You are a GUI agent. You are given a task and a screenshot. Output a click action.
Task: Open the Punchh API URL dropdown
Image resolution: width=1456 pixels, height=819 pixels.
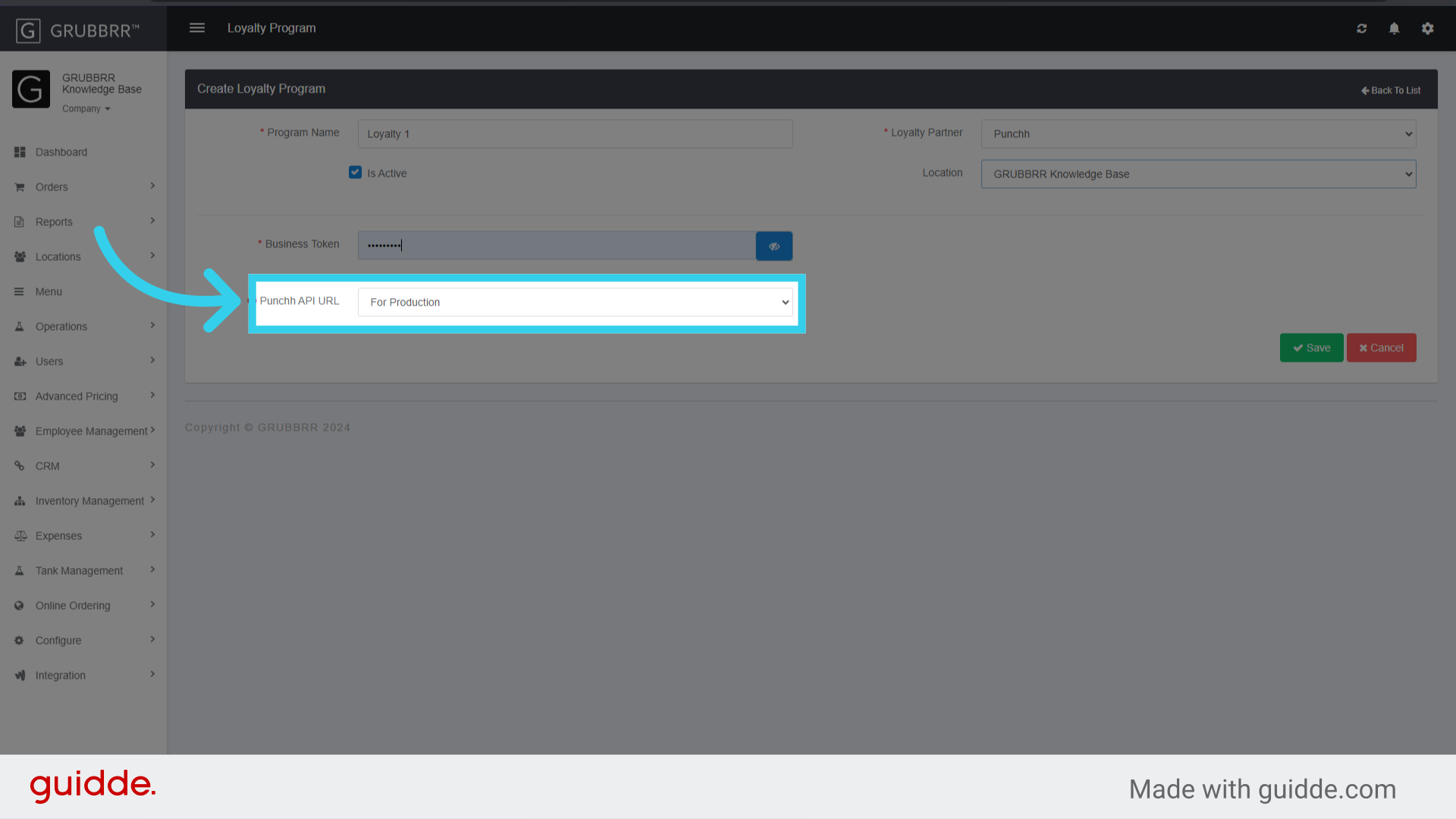[575, 302]
